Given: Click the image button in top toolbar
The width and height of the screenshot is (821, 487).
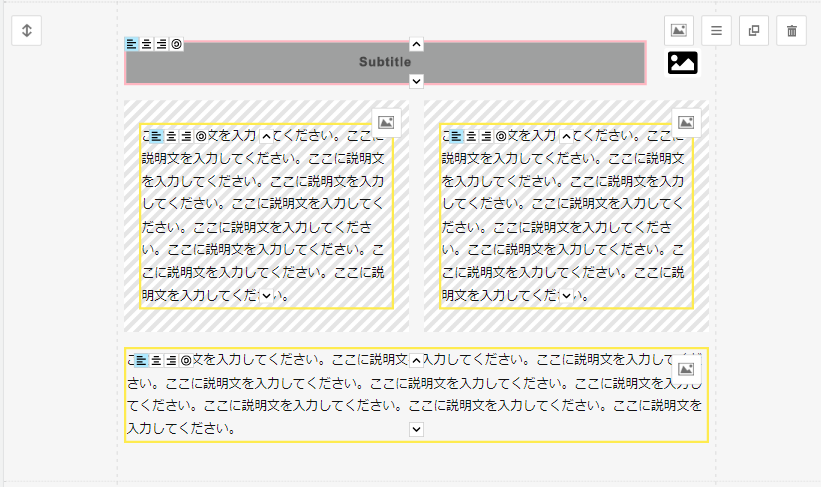Looking at the screenshot, I should point(679,31).
